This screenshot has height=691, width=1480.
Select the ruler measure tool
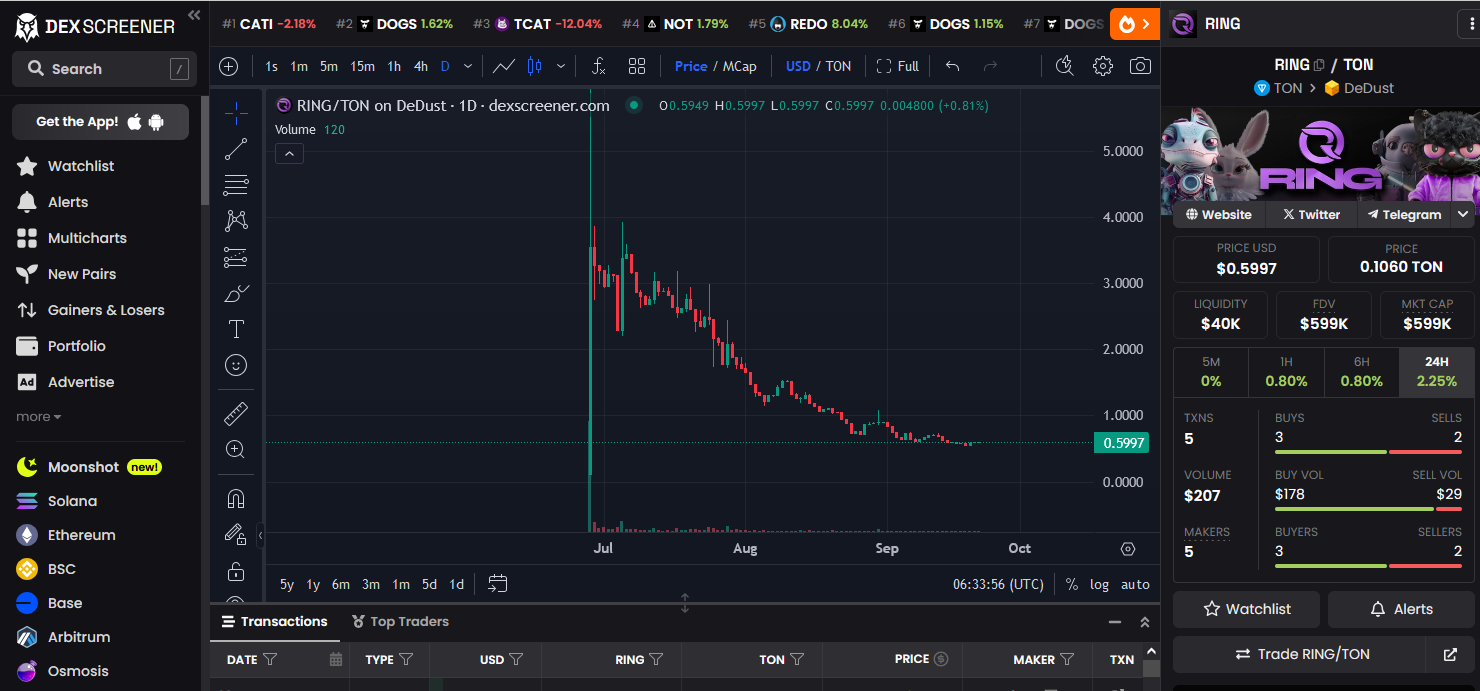point(236,413)
